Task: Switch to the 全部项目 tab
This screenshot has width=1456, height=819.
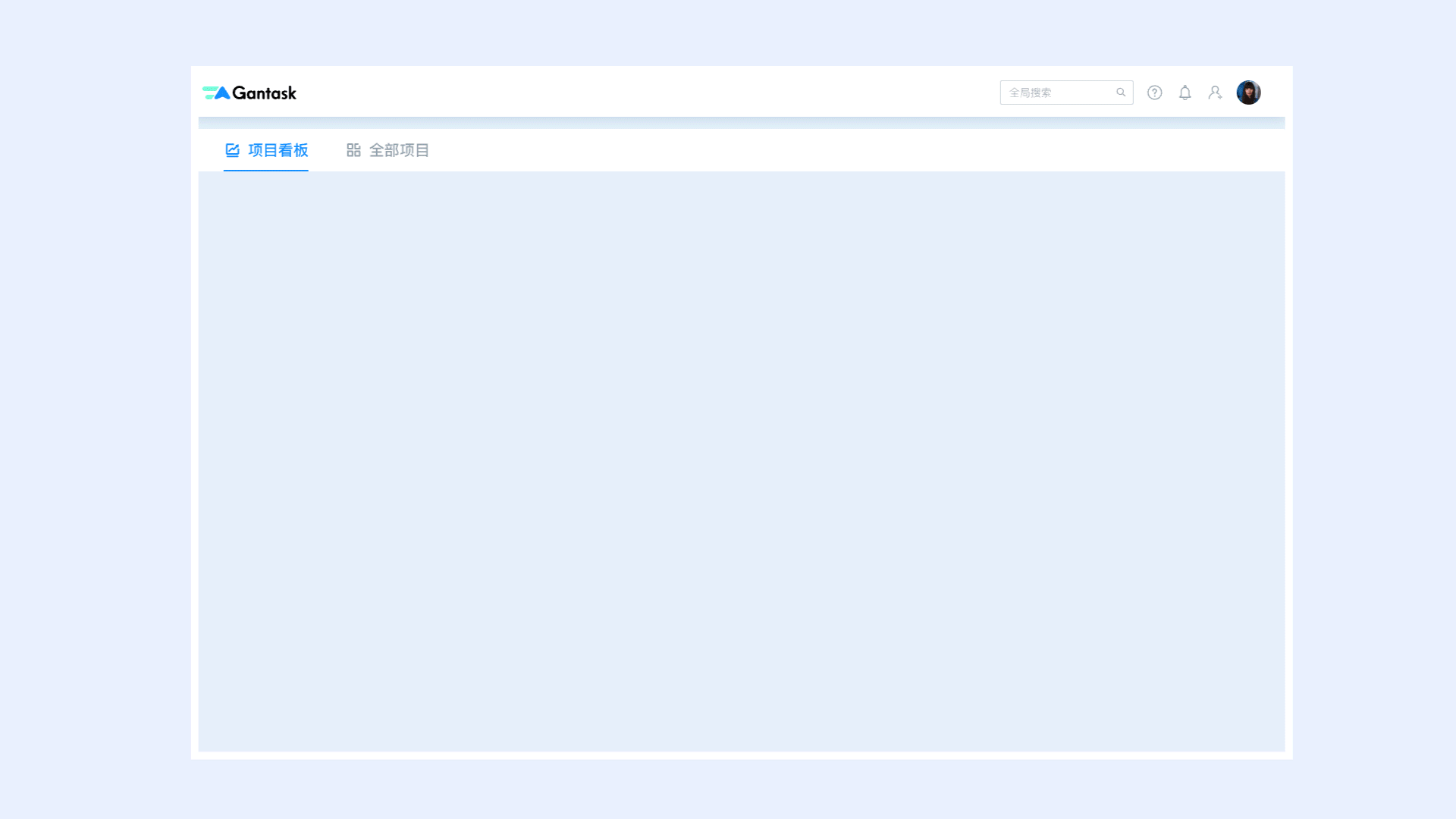Action: coord(388,150)
